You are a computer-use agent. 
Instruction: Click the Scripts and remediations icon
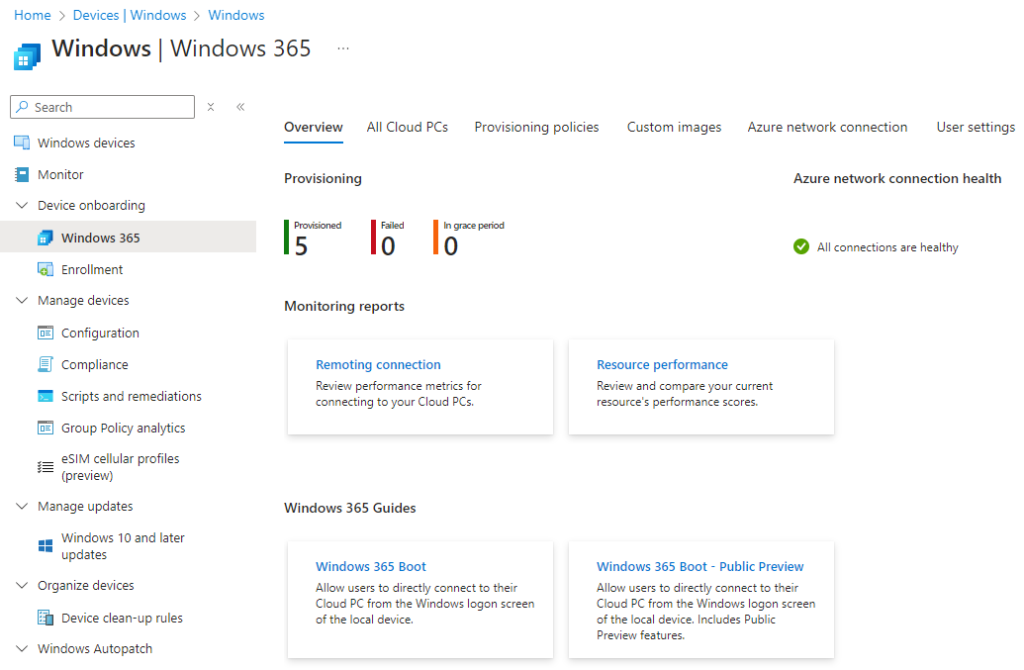45,397
